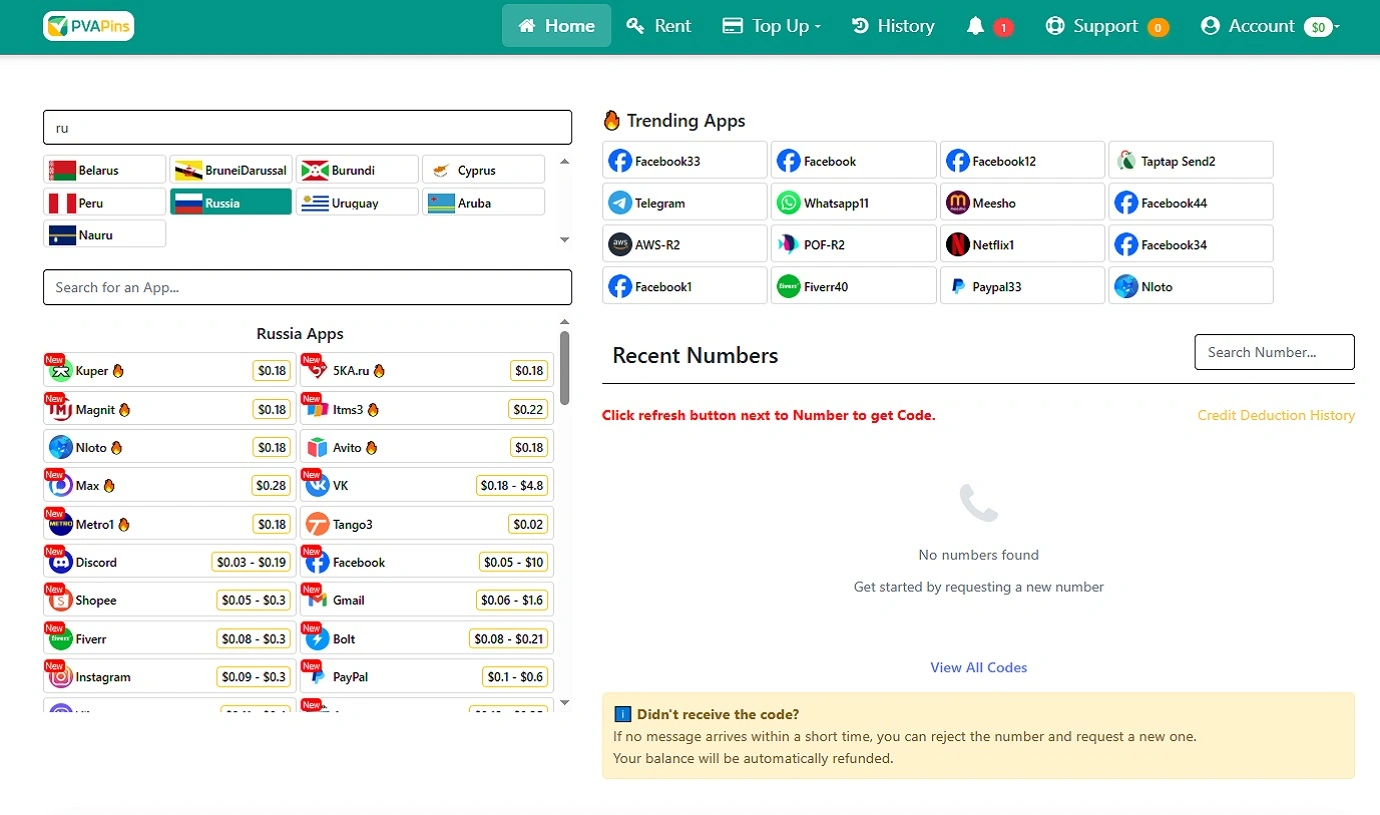Screen dimensions: 1380x815
Task: Select Facebook33 in Trending Apps
Action: click(685, 160)
